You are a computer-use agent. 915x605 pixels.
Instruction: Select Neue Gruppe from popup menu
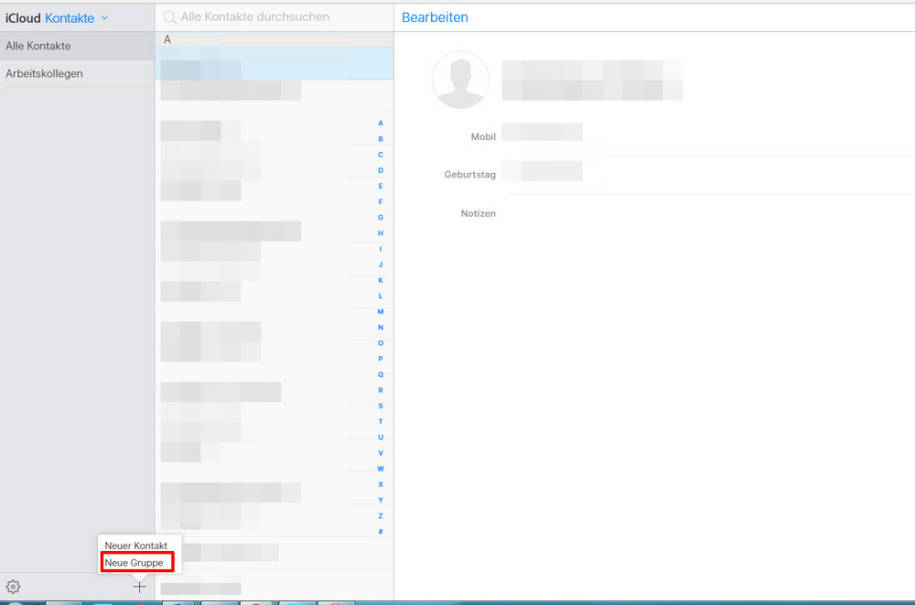tap(135, 563)
